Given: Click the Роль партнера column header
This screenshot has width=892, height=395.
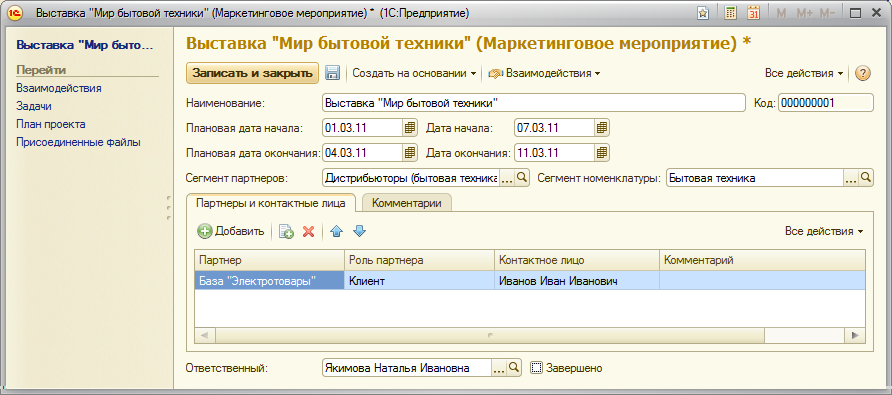Looking at the screenshot, I should pyautogui.click(x=419, y=260).
